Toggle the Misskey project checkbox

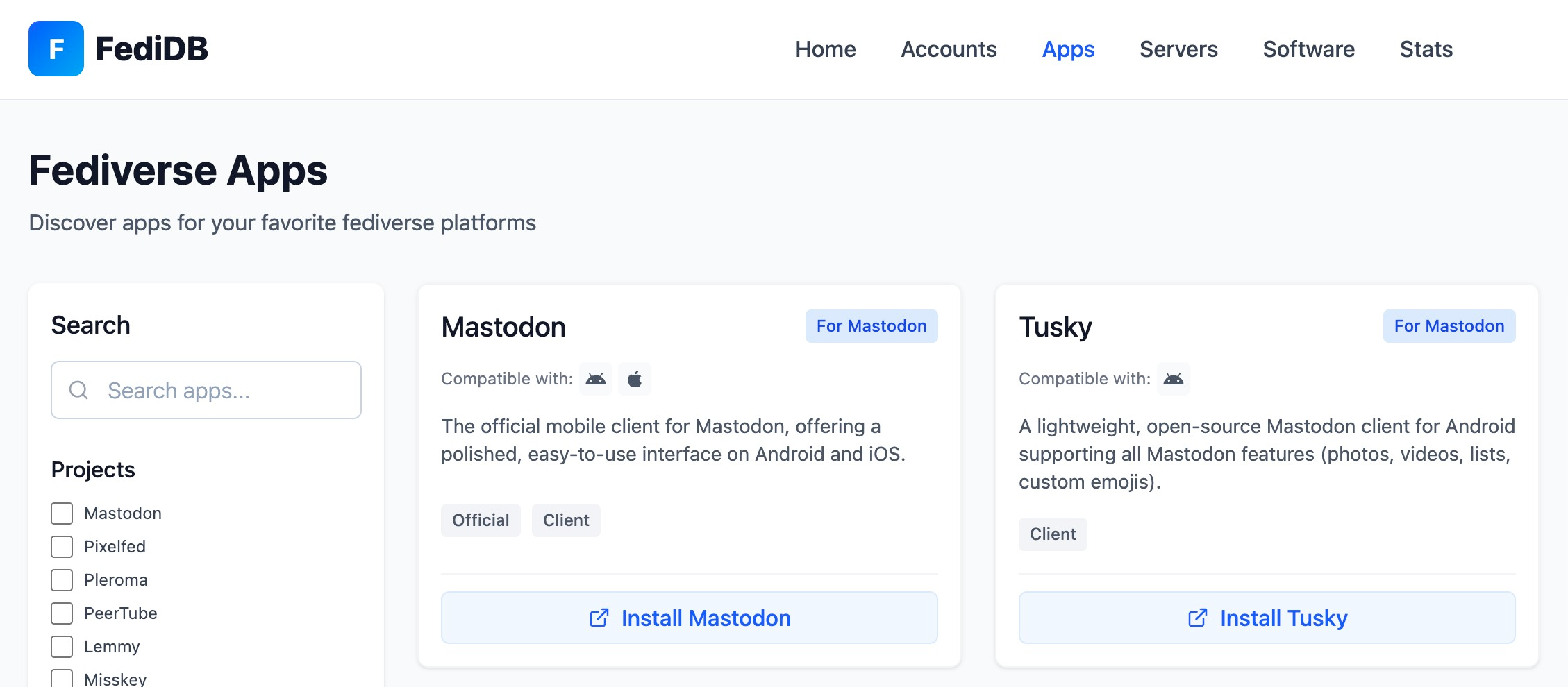pyautogui.click(x=62, y=679)
